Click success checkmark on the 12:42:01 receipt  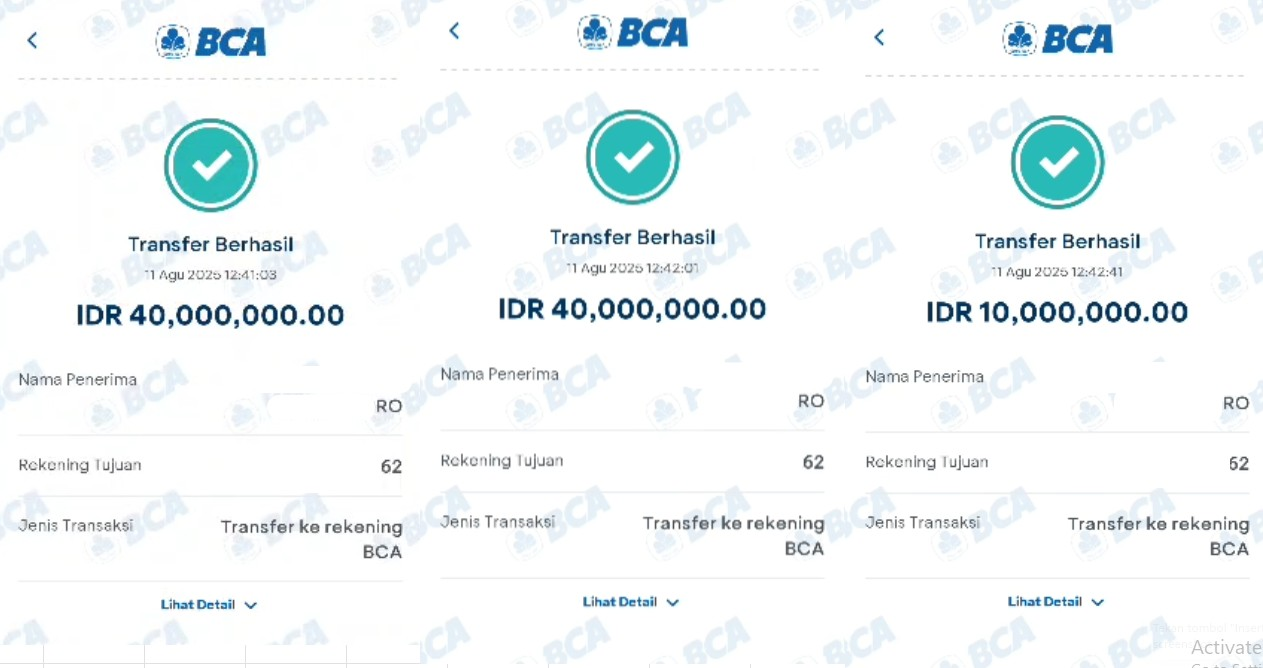(633, 157)
